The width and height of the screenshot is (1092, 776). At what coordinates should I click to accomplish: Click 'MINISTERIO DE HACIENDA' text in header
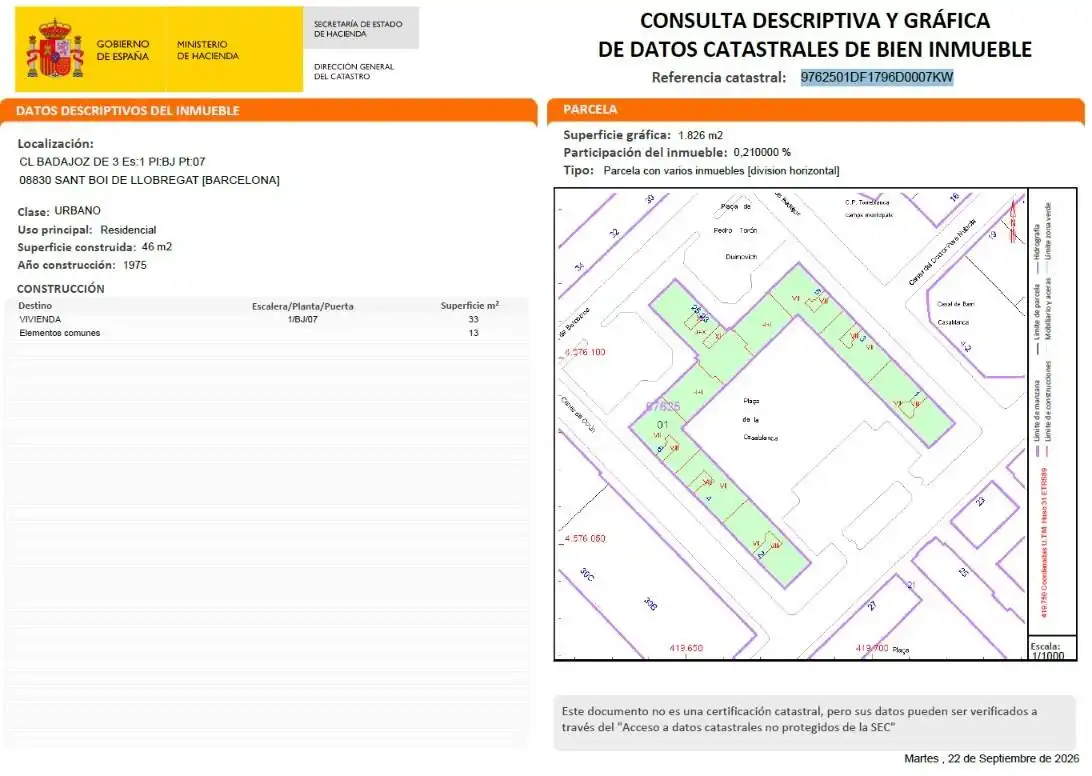[x=208, y=50]
